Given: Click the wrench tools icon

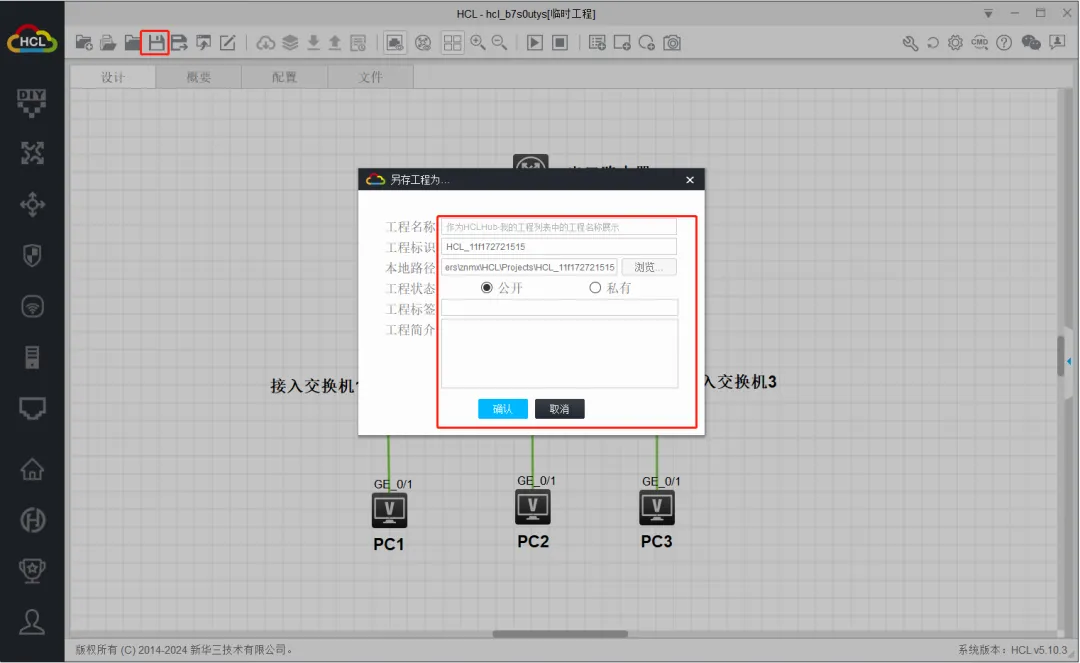Looking at the screenshot, I should point(910,43).
